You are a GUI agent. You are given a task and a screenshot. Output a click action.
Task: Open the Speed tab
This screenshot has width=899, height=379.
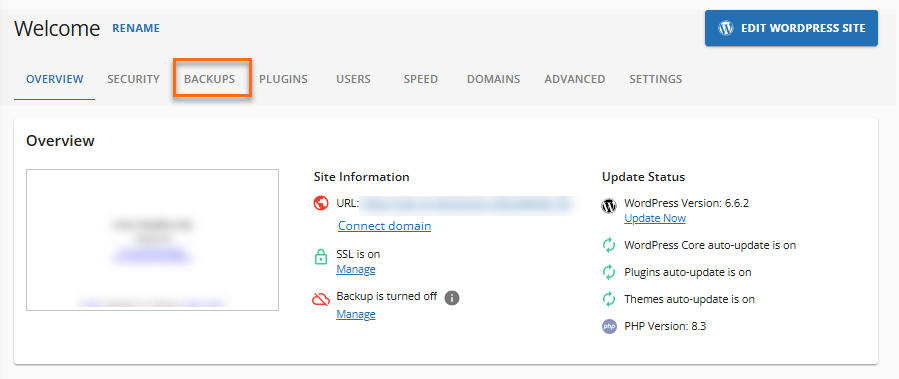420,79
